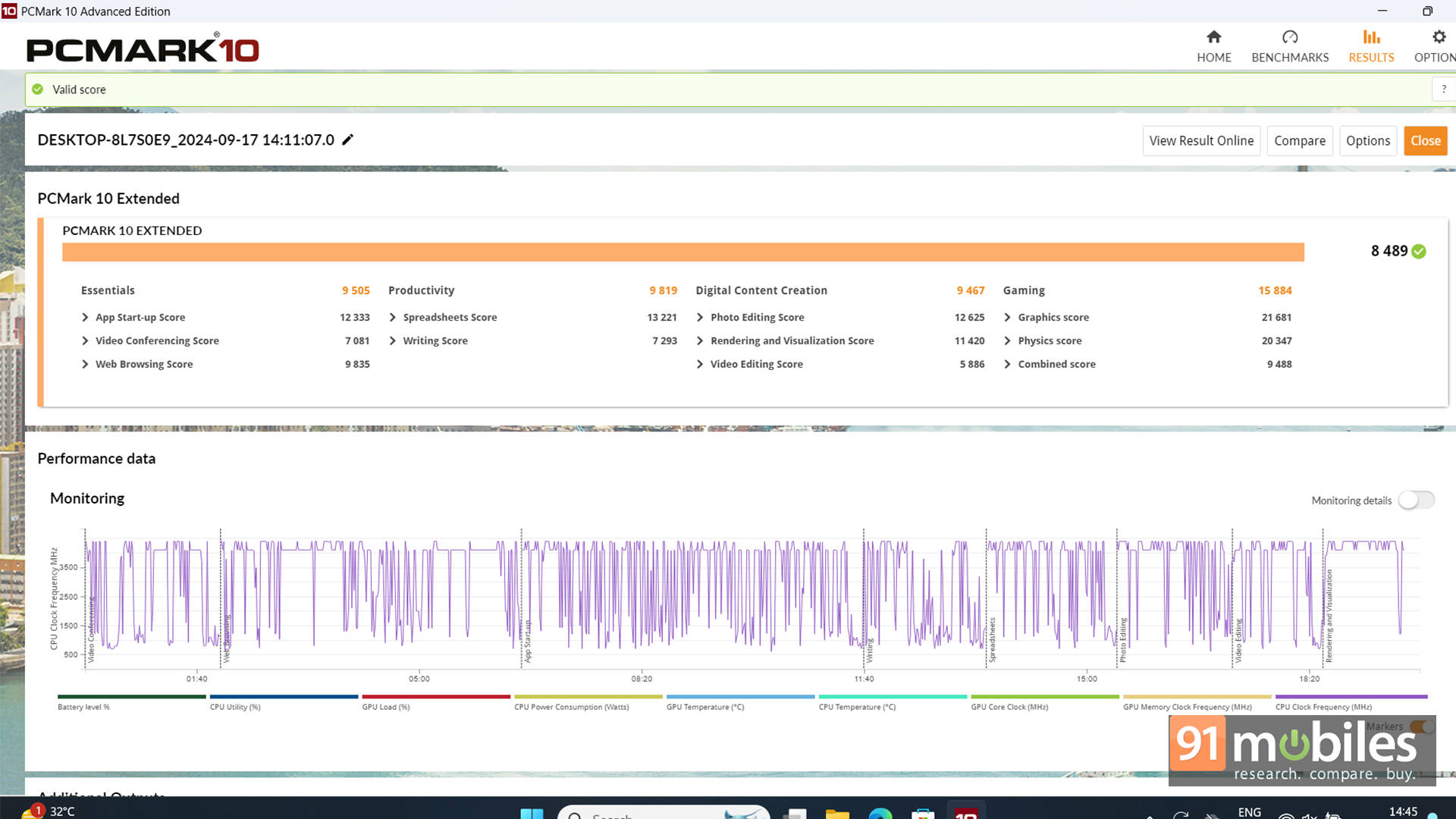Open Options gear icon

point(1439,37)
